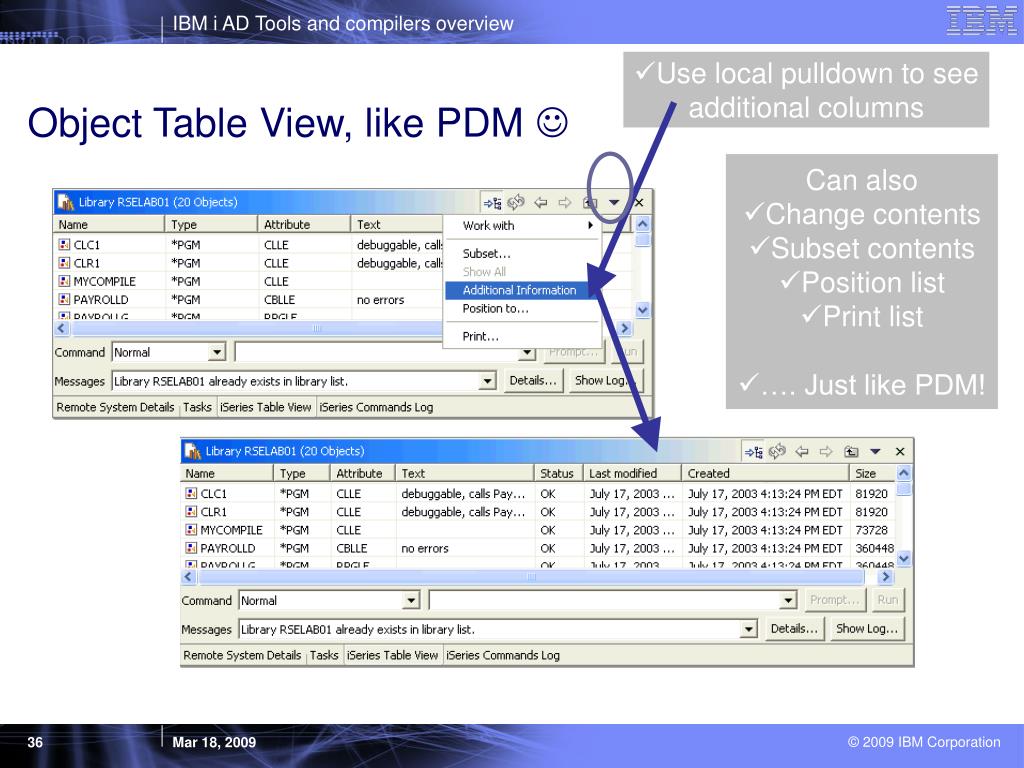Viewport: 1024px width, 768px height.
Task: Open Normal command combo in window showing Status column
Action: tap(410, 601)
